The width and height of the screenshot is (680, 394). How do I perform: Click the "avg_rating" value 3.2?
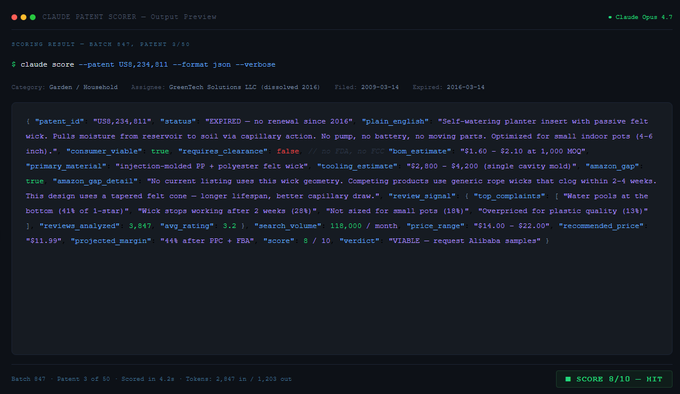point(229,226)
